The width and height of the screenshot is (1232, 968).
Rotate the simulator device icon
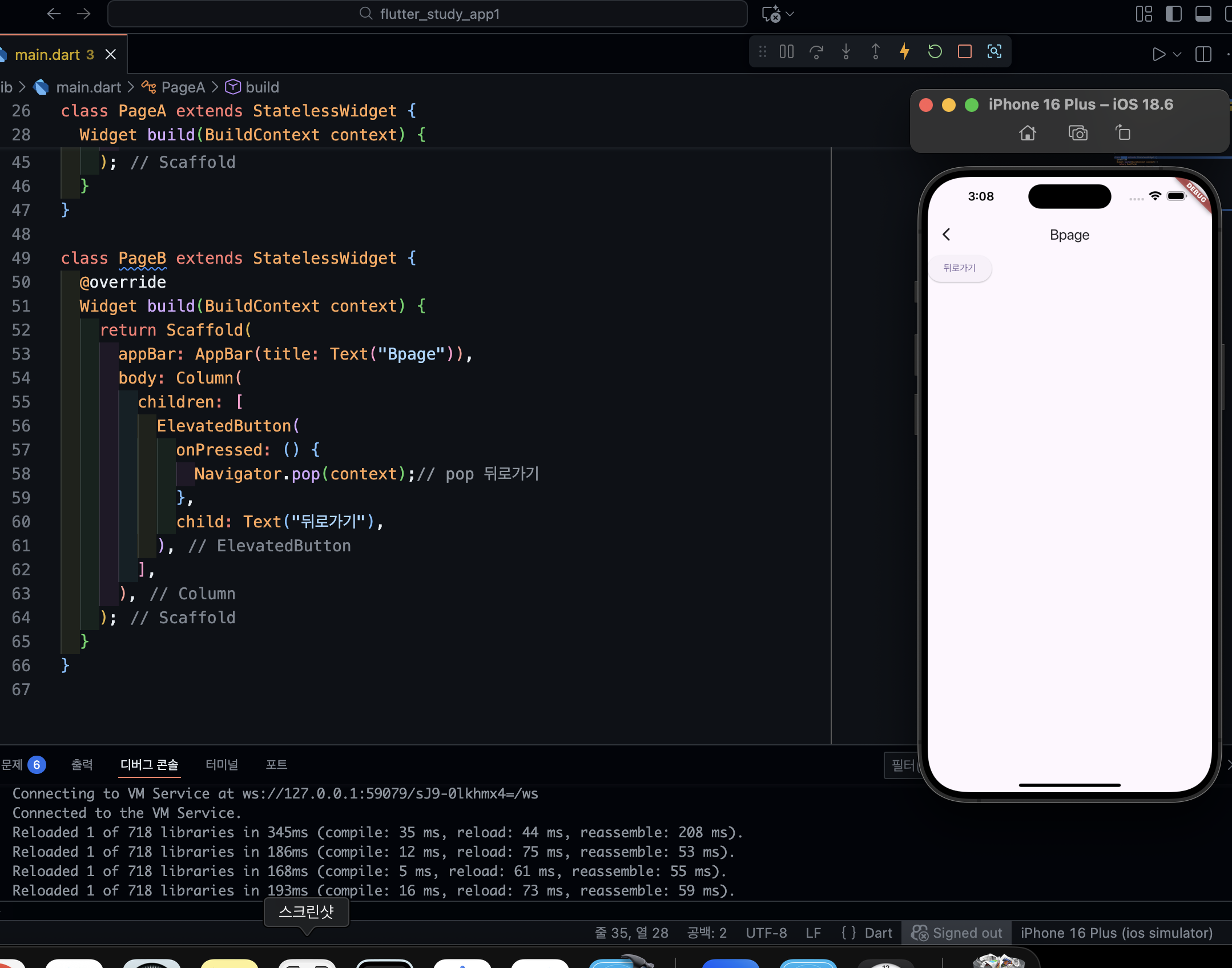click(1123, 133)
